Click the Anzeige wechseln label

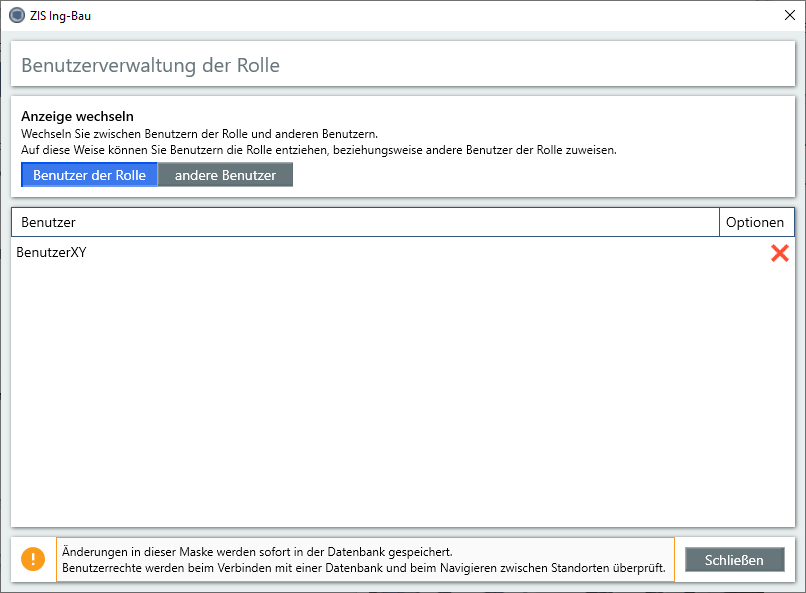pyautogui.click(x=77, y=116)
